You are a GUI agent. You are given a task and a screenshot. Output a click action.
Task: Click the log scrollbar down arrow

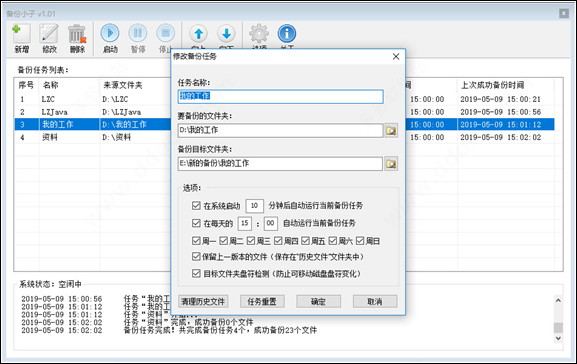click(558, 338)
